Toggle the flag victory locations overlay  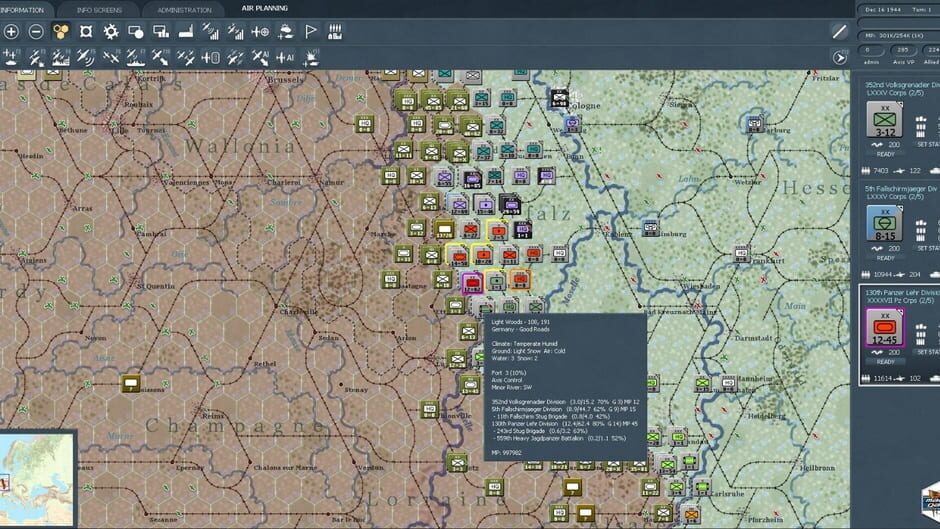[311, 32]
